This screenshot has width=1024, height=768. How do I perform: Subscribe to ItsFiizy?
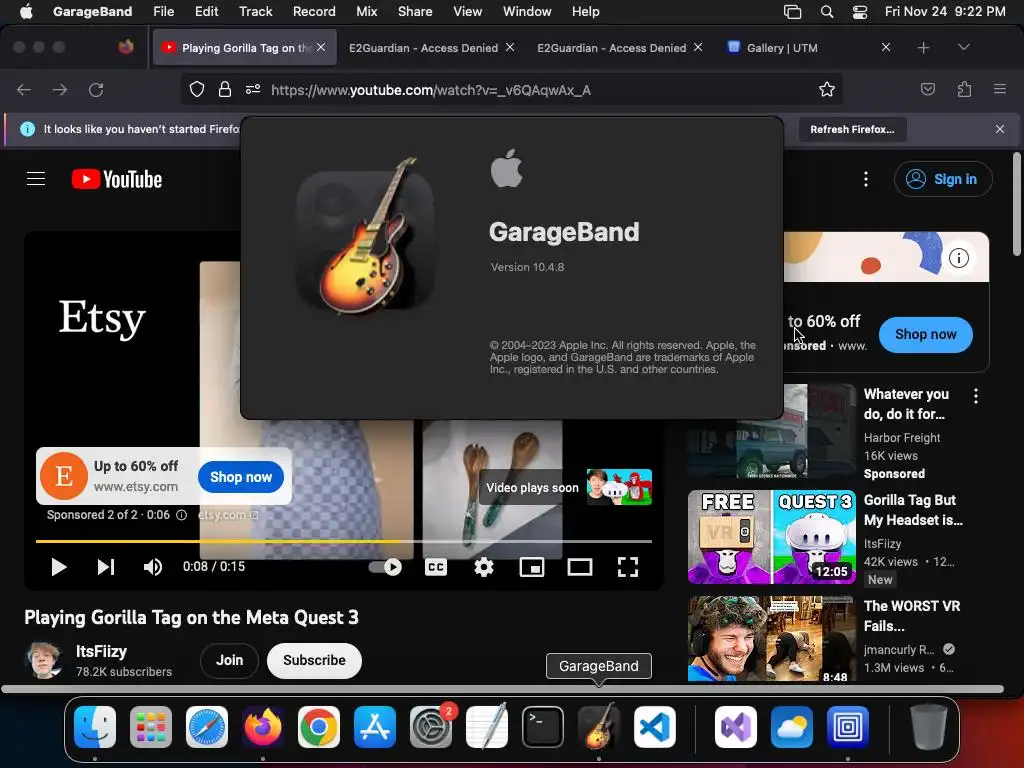314,660
